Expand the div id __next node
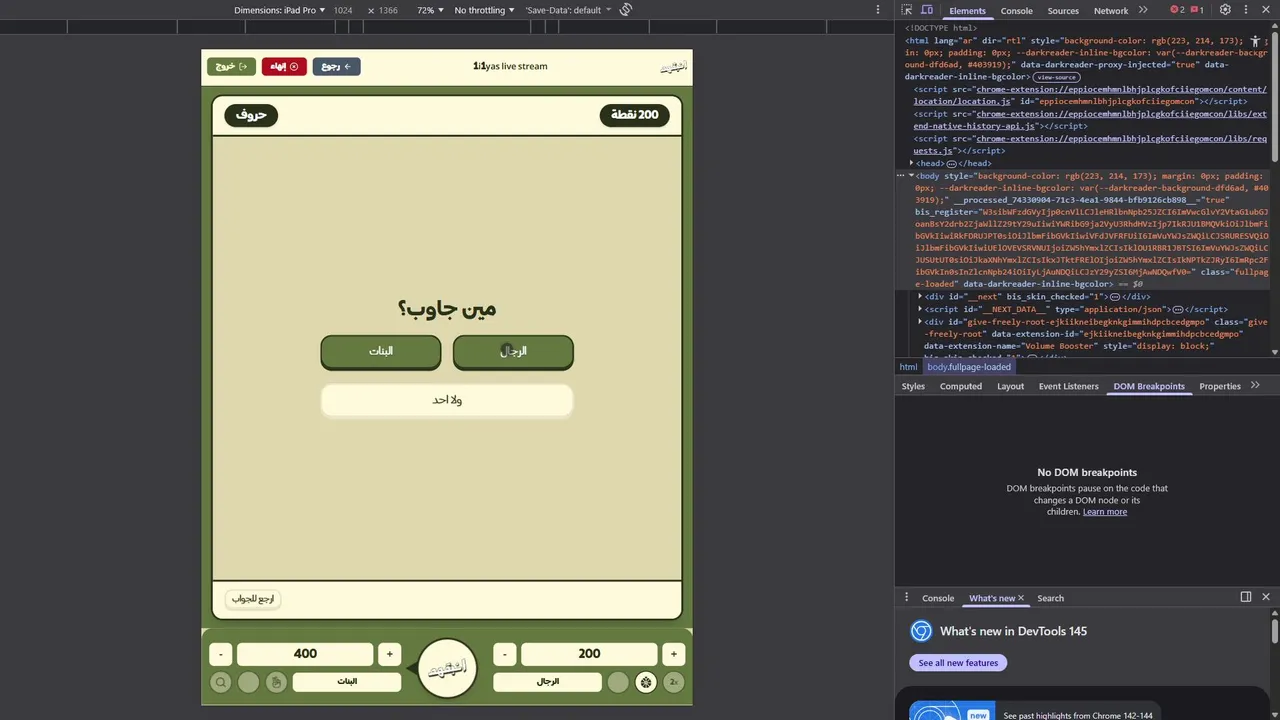 [x=920, y=296]
